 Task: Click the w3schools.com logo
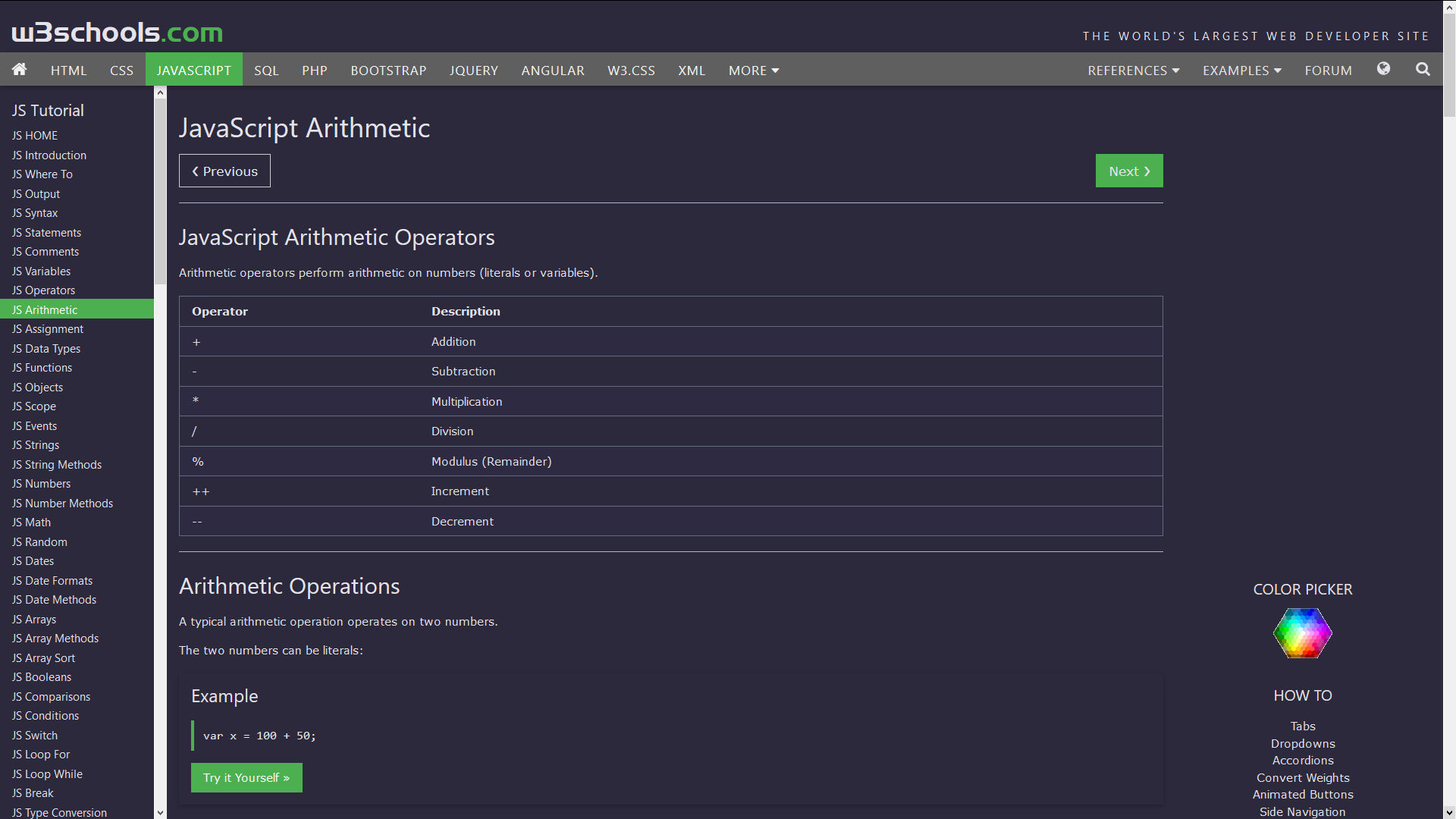point(116,32)
